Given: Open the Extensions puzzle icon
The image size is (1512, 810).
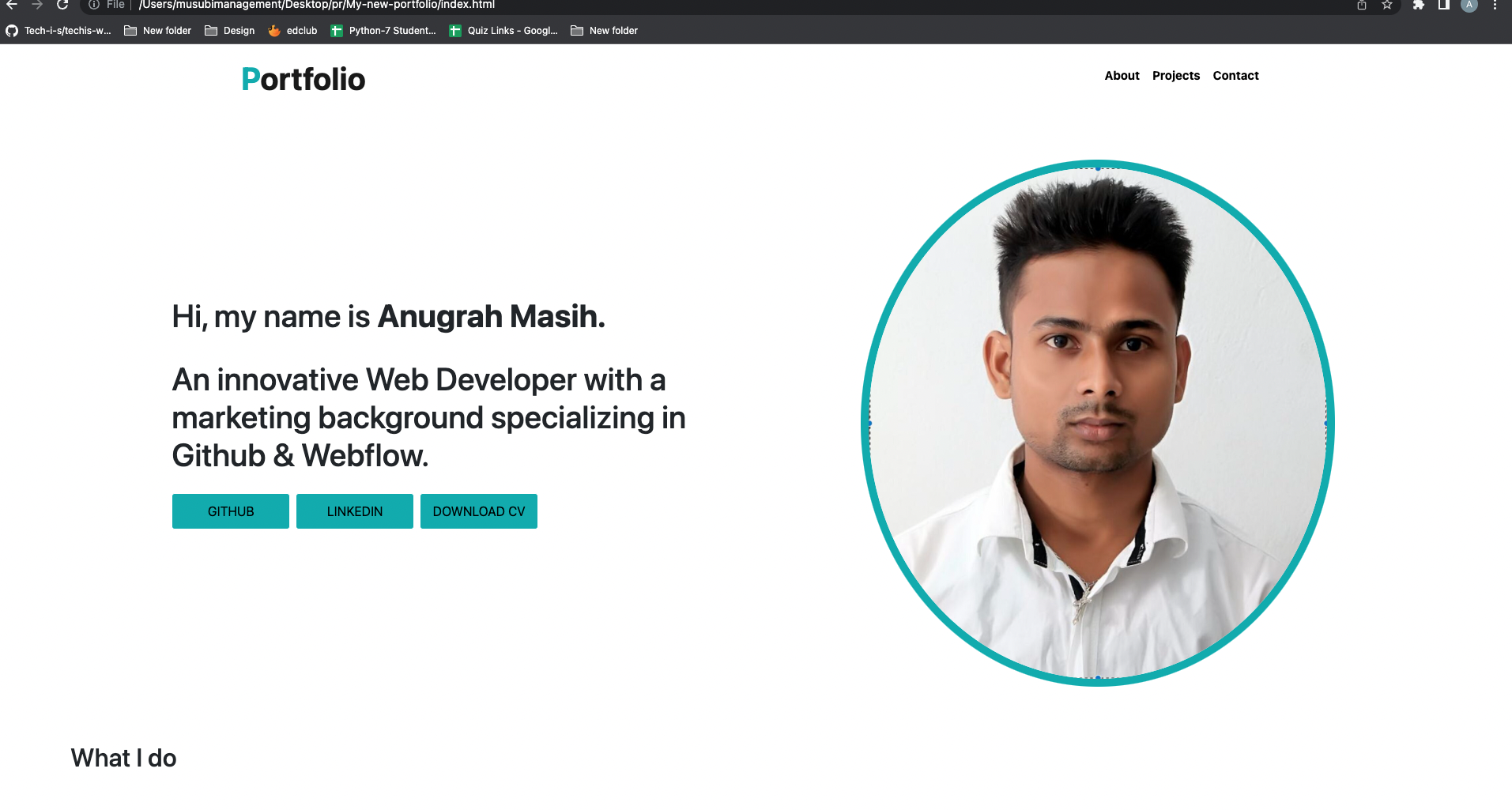Looking at the screenshot, I should tap(1419, 5).
